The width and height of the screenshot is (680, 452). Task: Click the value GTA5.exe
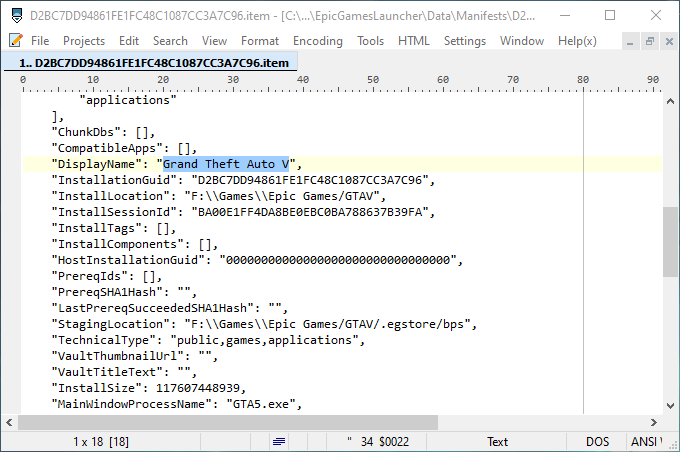(x=261, y=404)
